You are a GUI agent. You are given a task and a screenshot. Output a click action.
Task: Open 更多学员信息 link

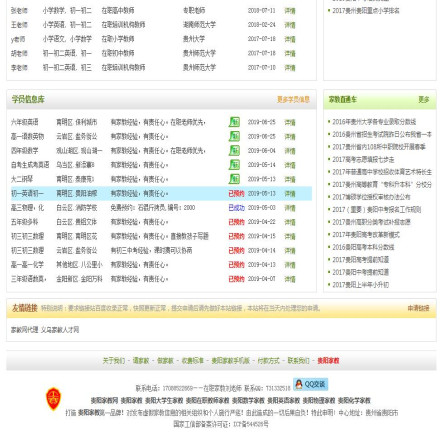pyautogui.click(x=293, y=99)
